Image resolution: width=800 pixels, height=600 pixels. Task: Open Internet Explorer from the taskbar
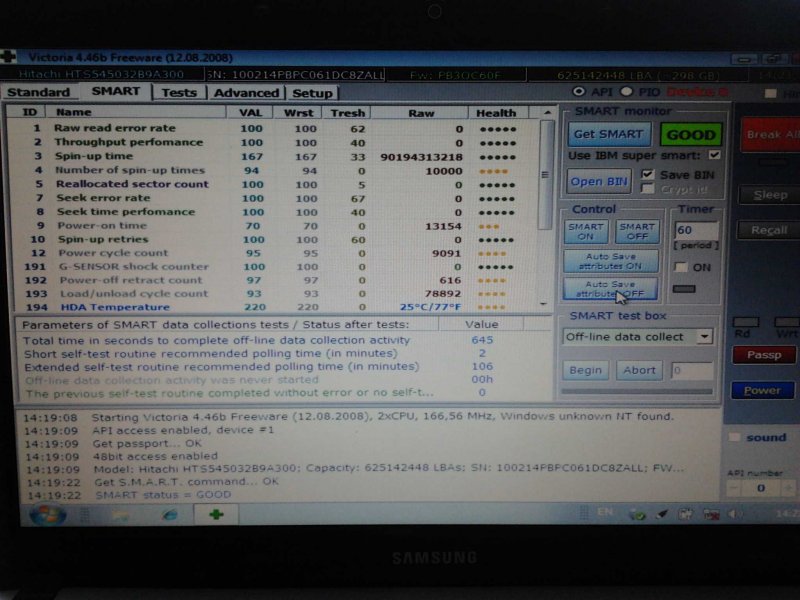(x=169, y=515)
